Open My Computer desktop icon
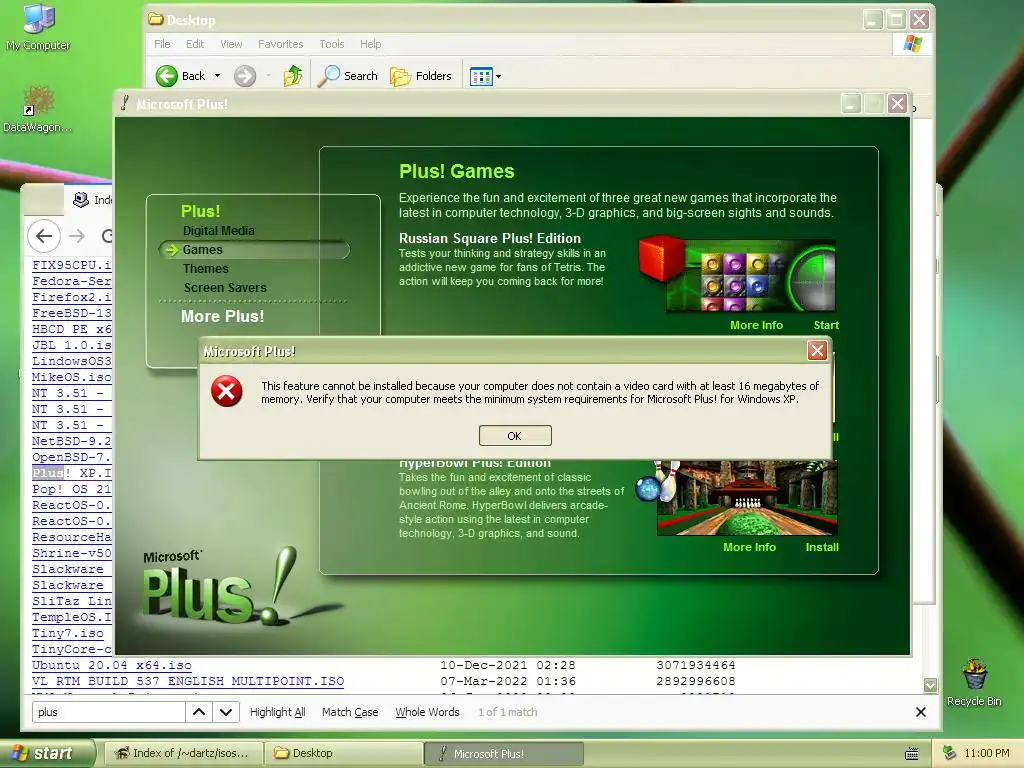This screenshot has height=768, width=1024. point(38,28)
